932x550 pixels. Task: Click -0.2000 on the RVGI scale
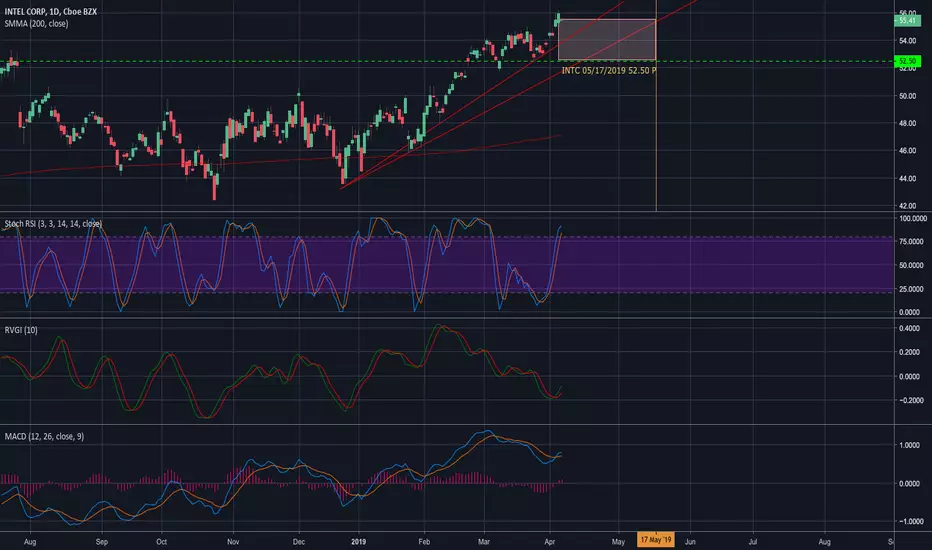(909, 401)
